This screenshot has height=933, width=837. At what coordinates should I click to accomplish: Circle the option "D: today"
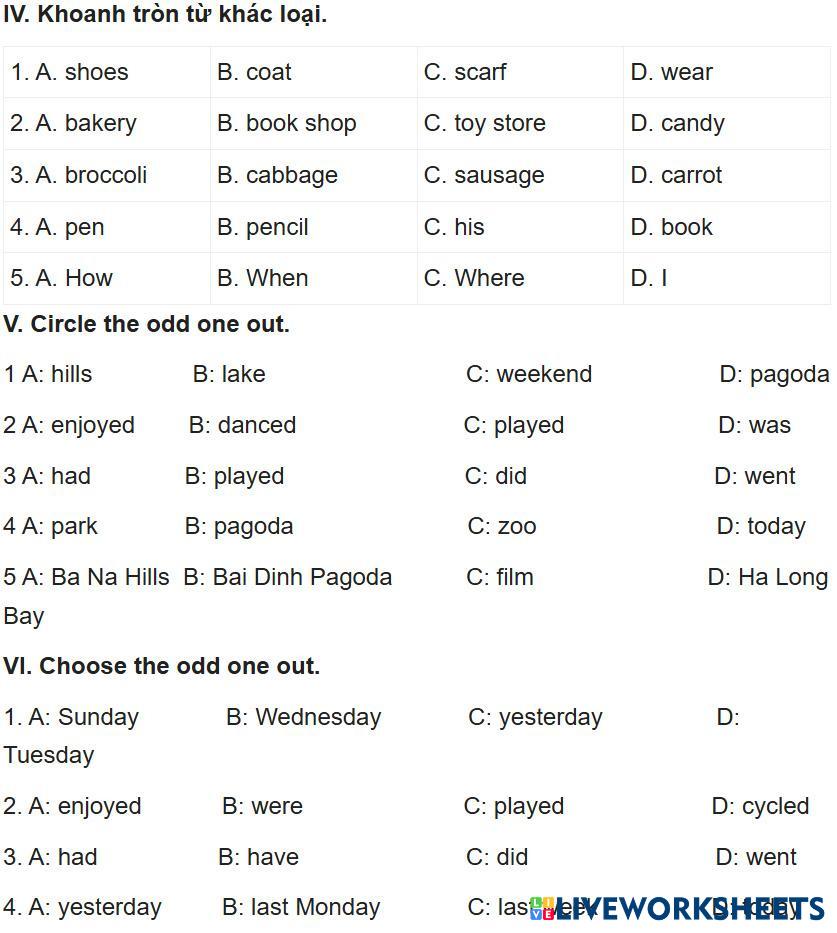(x=761, y=526)
